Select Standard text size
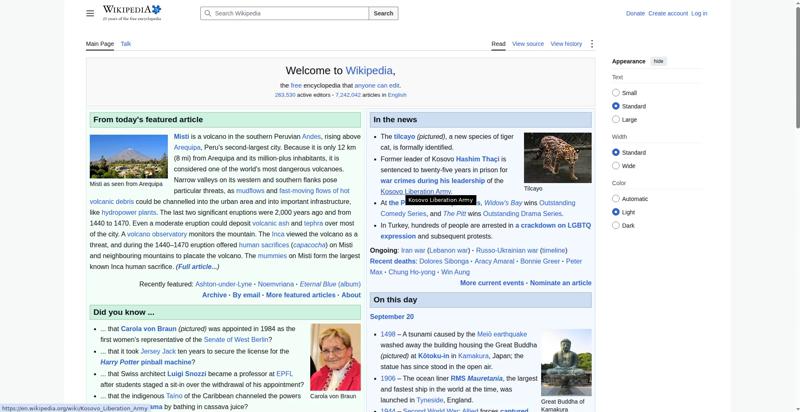The width and height of the screenshot is (800, 412). coord(616,106)
